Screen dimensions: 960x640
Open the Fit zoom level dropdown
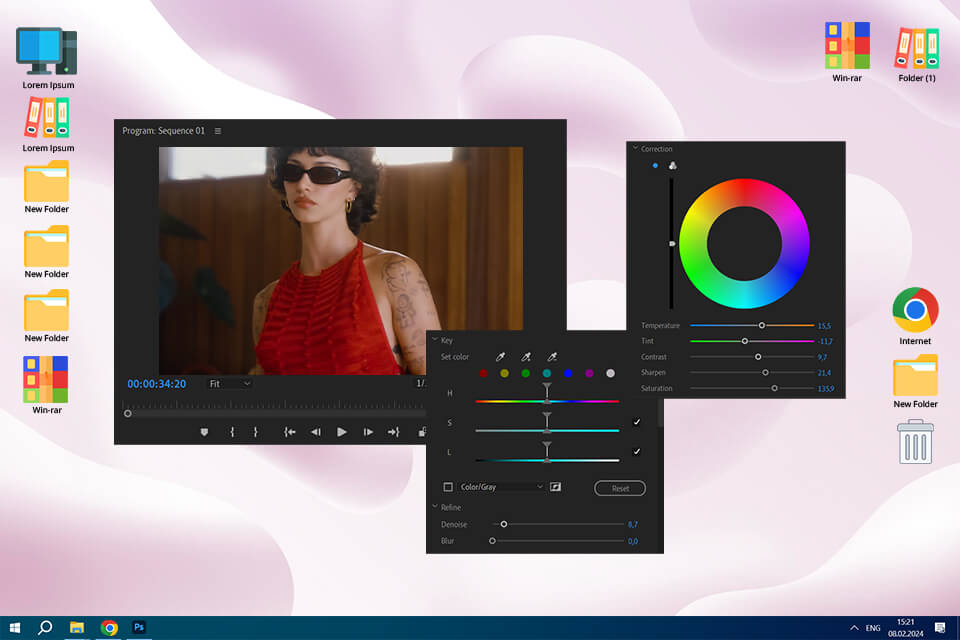(x=230, y=383)
